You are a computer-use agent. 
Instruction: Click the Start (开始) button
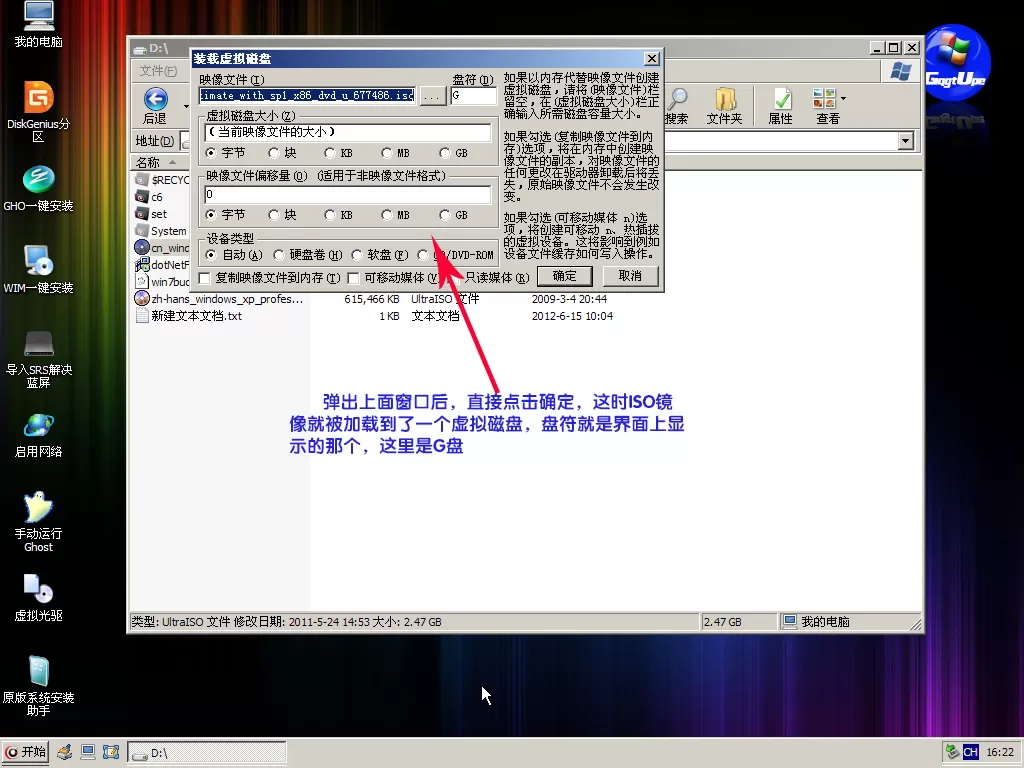pos(26,752)
